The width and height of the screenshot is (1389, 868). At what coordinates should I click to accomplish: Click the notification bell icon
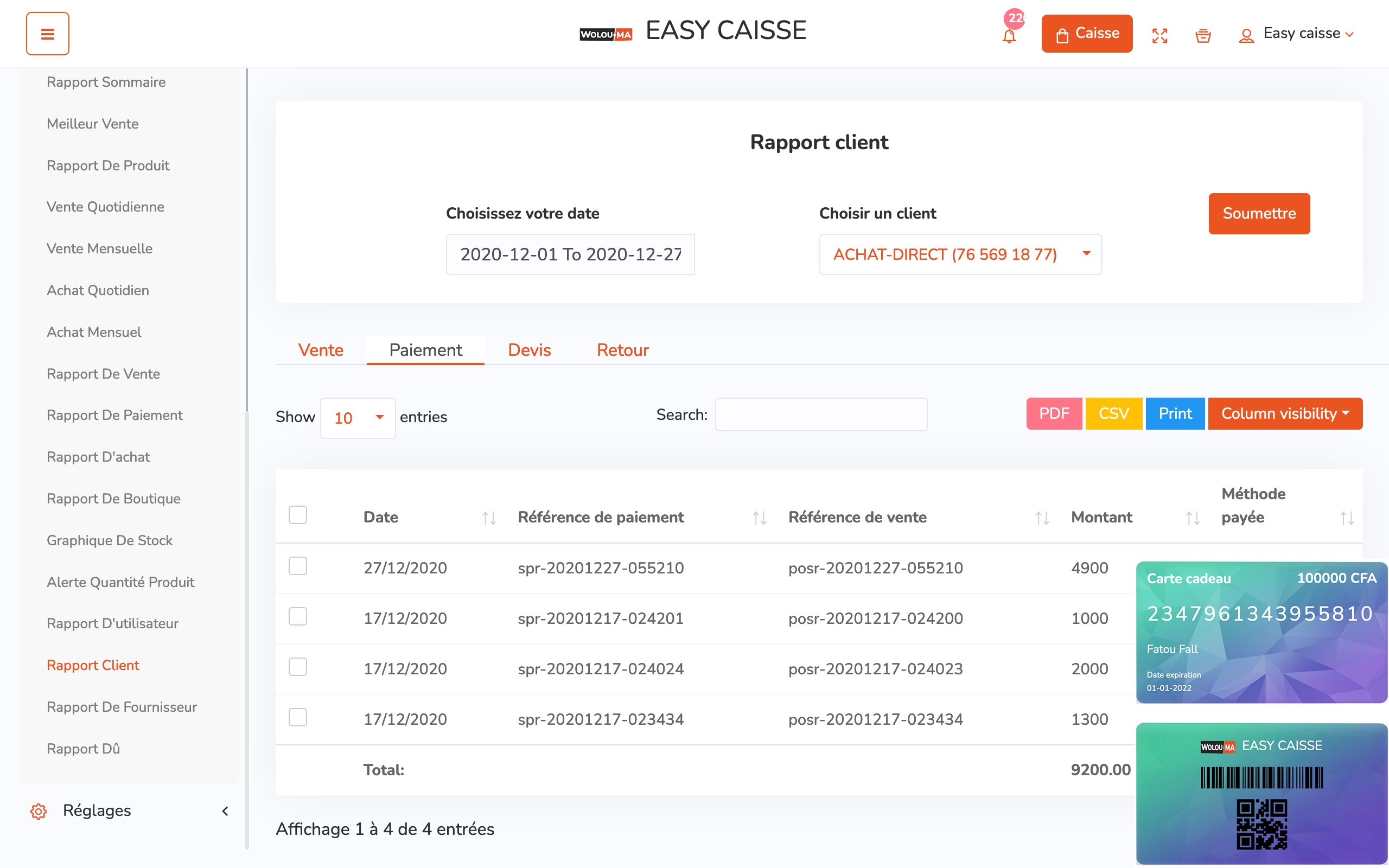pos(1009,36)
